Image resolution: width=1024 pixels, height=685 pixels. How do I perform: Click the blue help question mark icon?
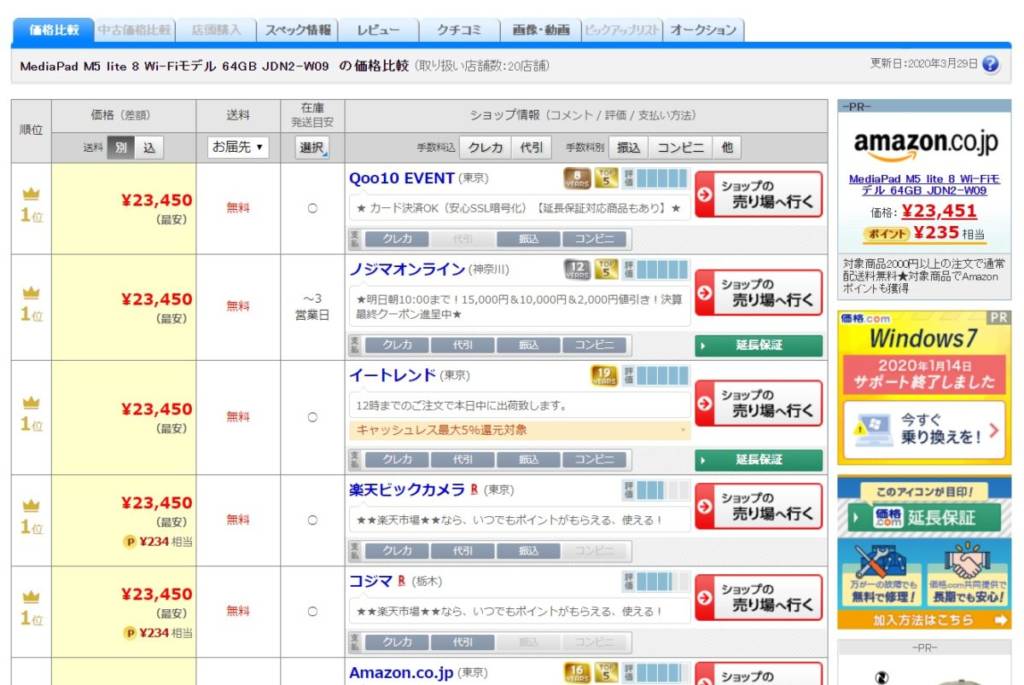[990, 64]
